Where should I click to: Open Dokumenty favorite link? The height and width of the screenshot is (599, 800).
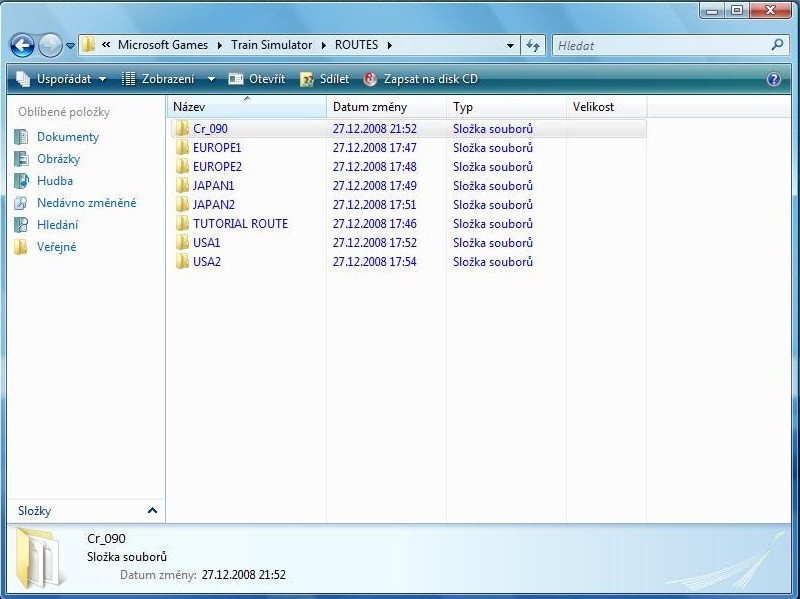click(68, 137)
